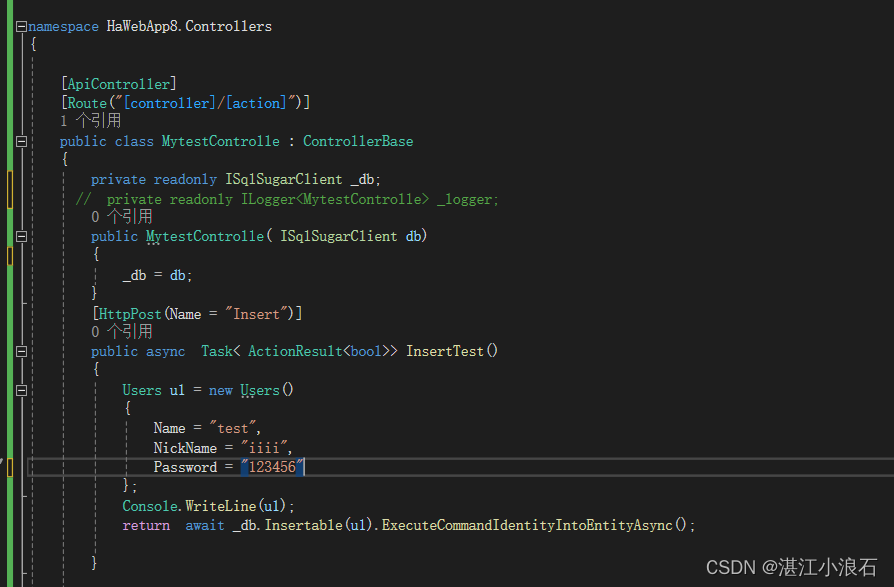Click the NickName = "iiii" line
Screen dimensions: 894x587
(x=223, y=449)
